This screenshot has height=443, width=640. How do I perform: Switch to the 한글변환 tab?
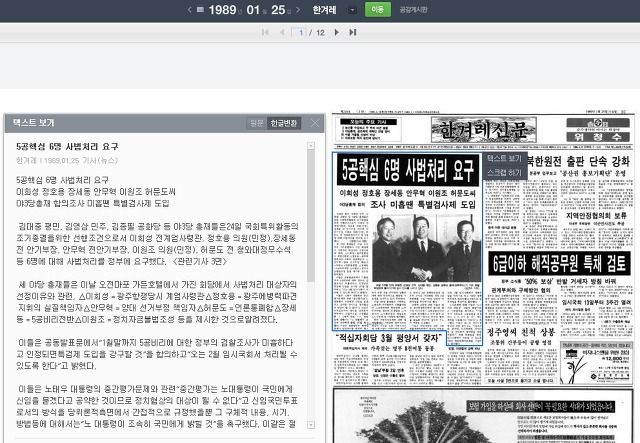[x=284, y=123]
